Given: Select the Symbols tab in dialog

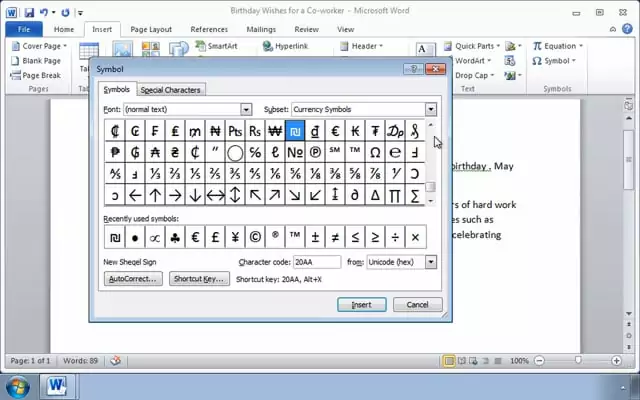Looking at the screenshot, I should pos(117,89).
